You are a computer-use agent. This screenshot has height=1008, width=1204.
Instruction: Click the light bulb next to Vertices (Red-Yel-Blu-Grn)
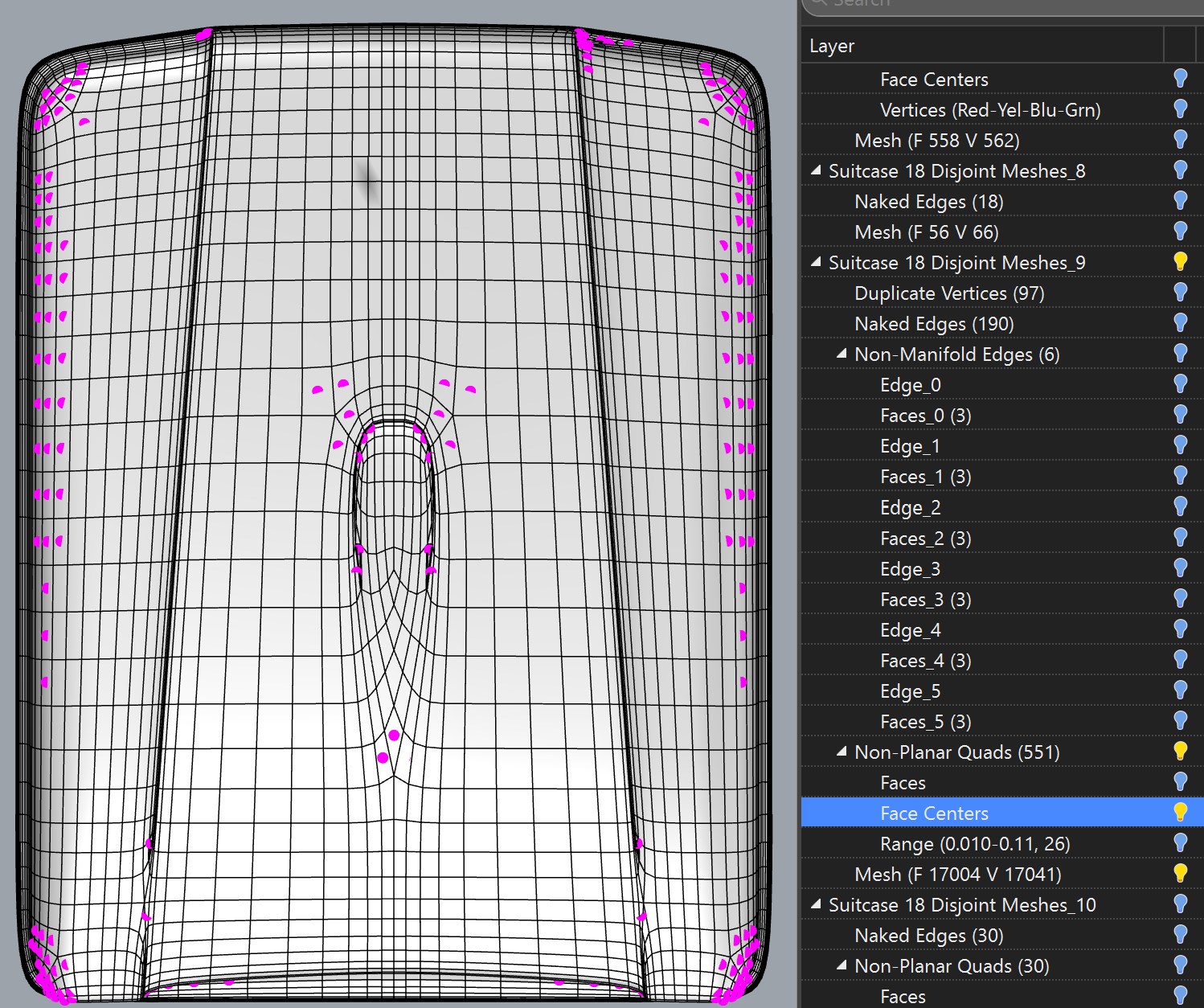click(1180, 109)
